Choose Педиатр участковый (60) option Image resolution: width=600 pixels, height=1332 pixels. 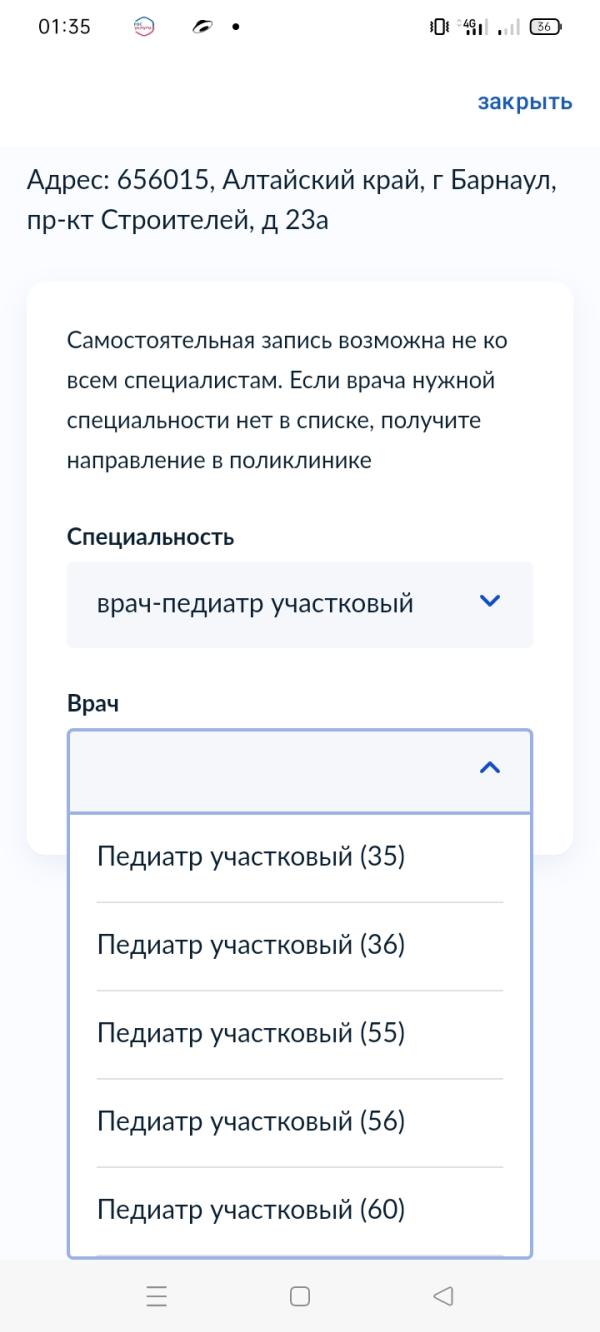251,1210
